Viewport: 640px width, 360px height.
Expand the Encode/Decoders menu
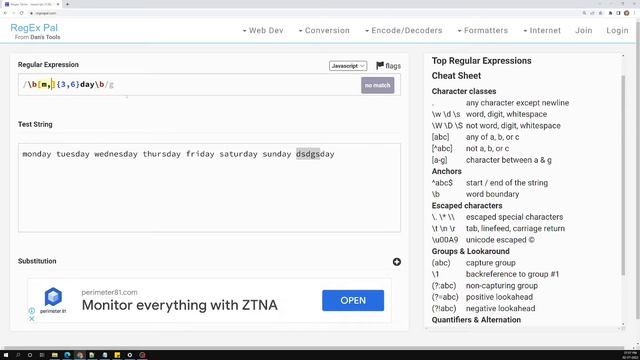point(403,31)
